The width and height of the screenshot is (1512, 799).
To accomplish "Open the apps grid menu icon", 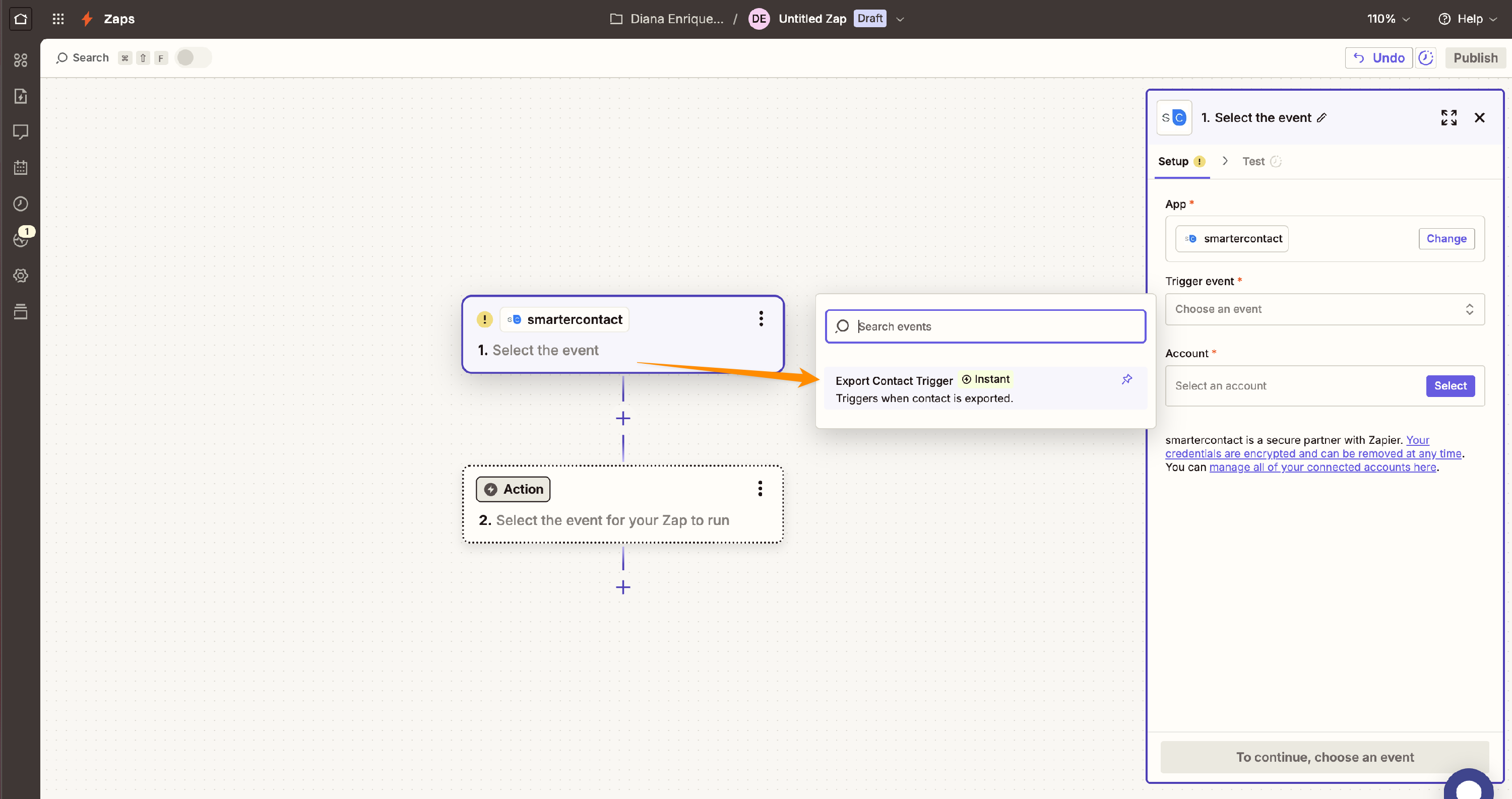I will click(x=58, y=19).
